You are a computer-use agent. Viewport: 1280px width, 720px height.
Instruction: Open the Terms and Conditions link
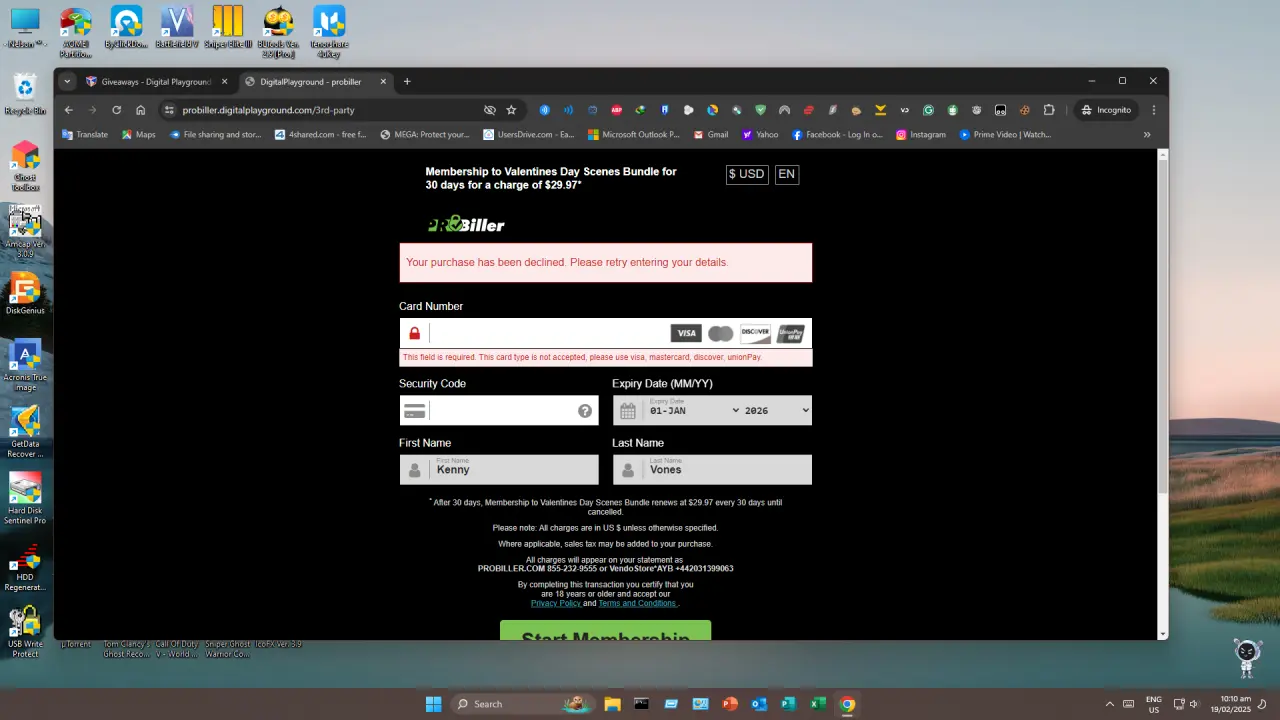[x=637, y=603]
